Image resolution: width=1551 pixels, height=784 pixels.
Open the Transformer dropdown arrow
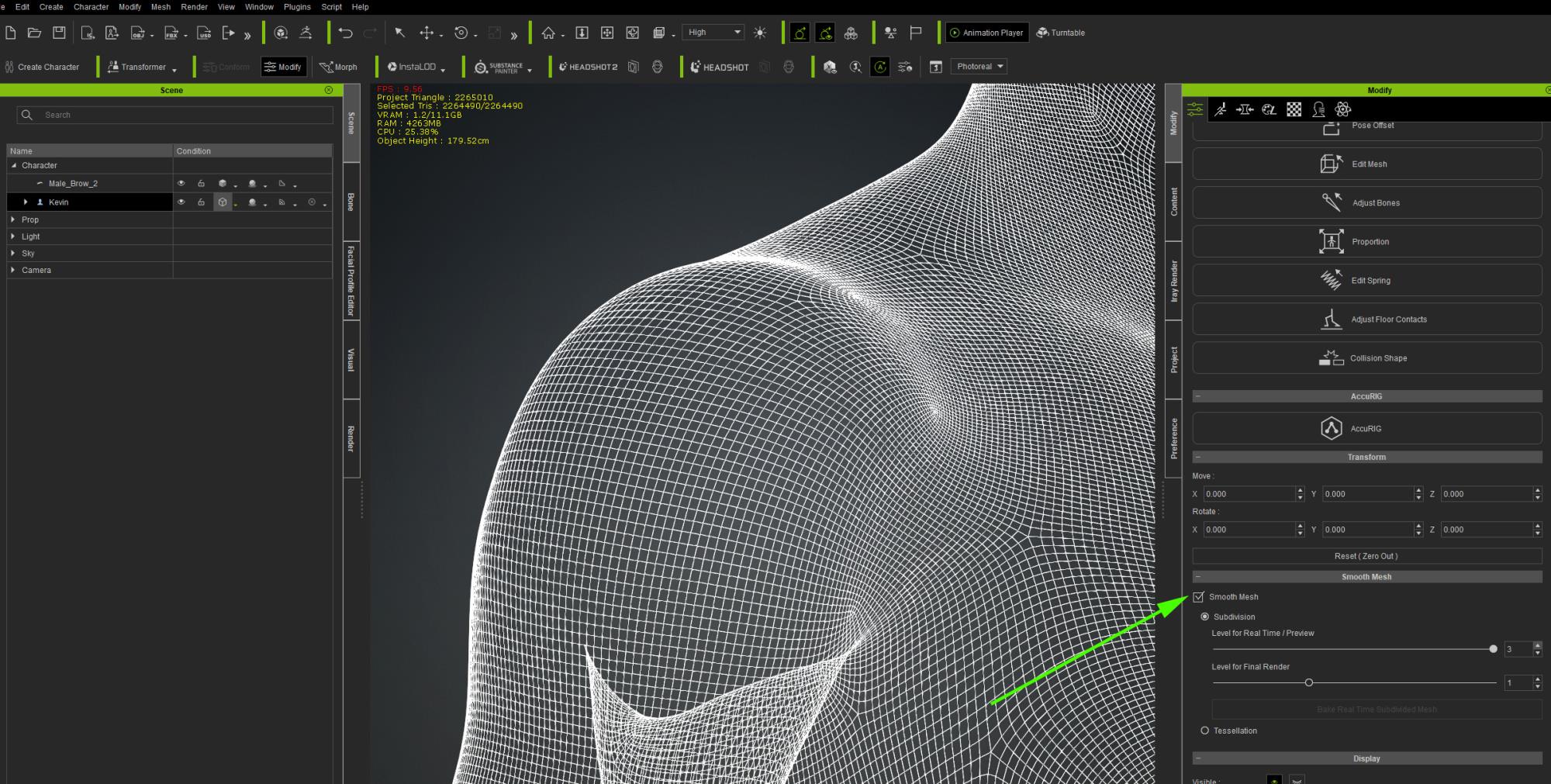click(x=174, y=71)
